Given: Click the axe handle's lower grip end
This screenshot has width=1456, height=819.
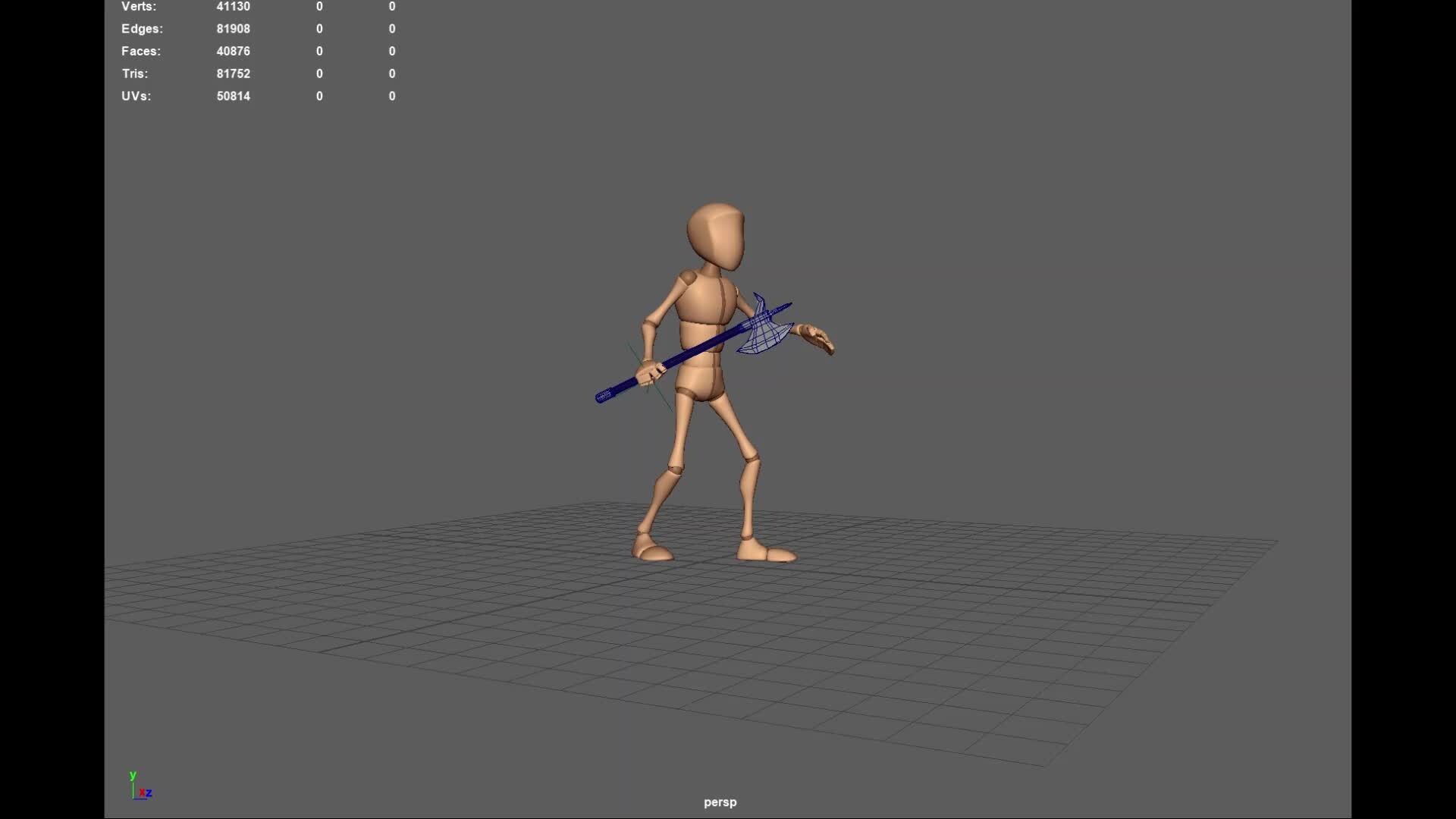Looking at the screenshot, I should (604, 397).
